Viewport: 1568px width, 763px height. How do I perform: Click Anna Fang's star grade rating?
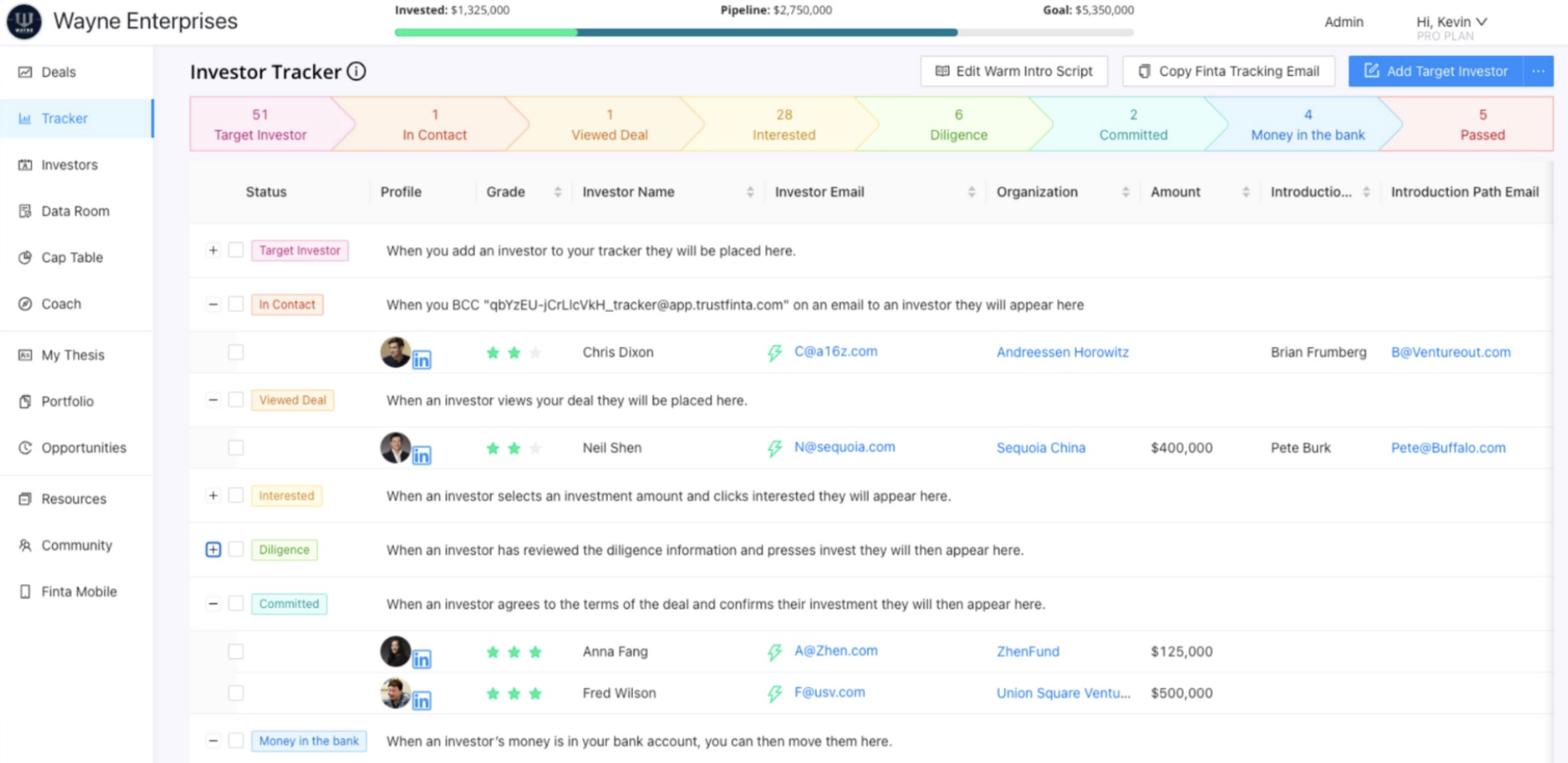point(514,652)
